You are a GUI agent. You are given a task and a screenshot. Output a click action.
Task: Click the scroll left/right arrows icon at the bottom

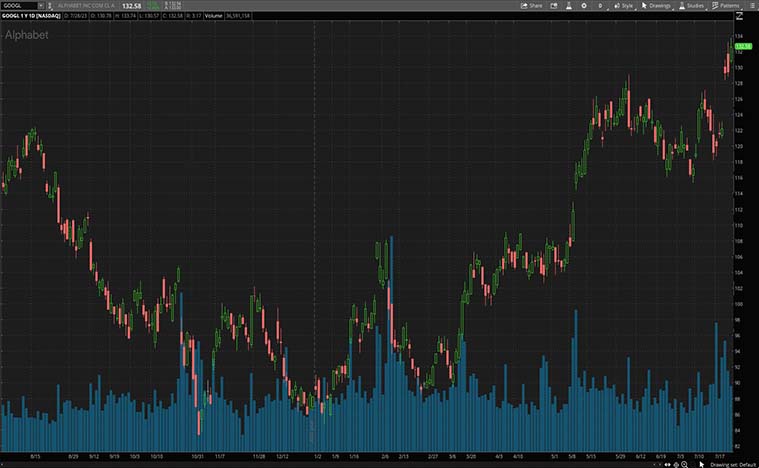668,465
